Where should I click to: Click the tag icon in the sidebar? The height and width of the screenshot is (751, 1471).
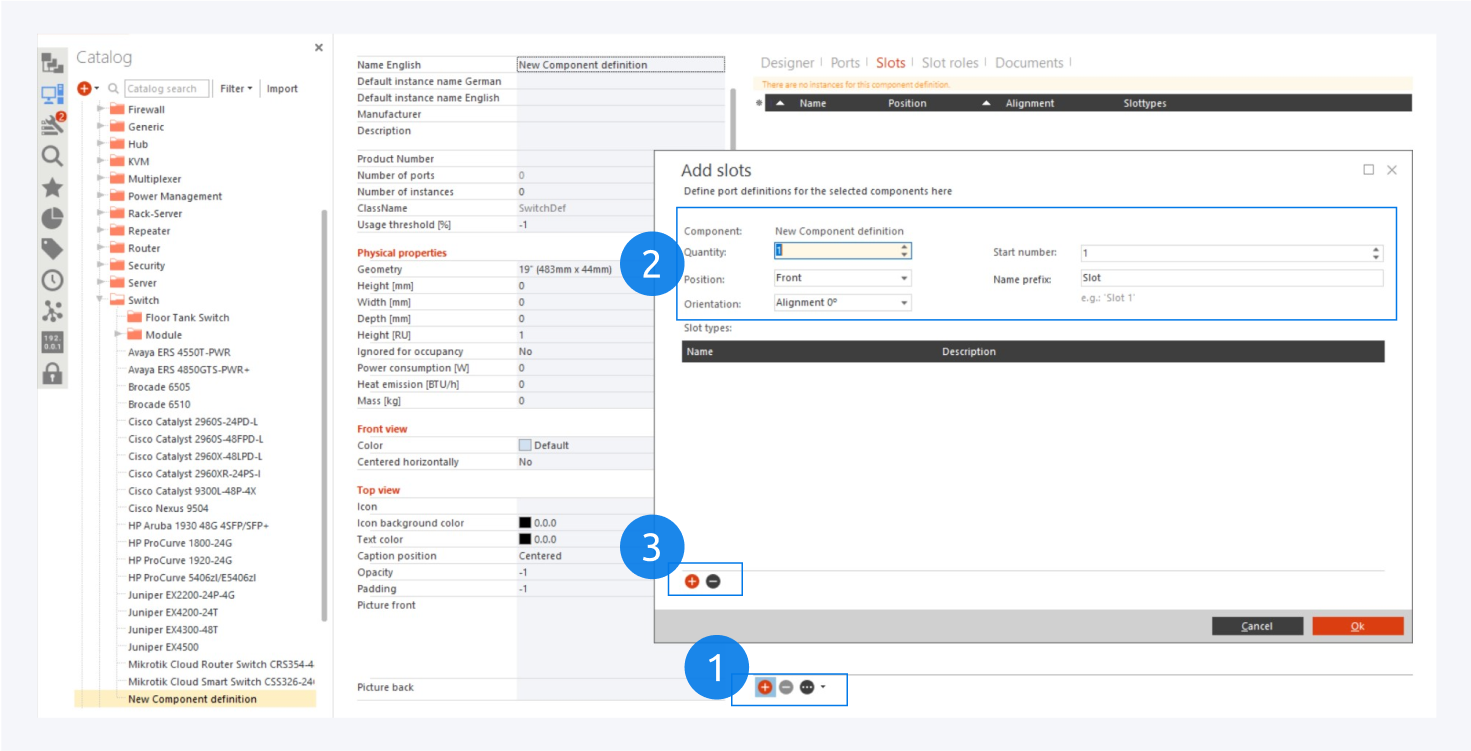(52, 250)
